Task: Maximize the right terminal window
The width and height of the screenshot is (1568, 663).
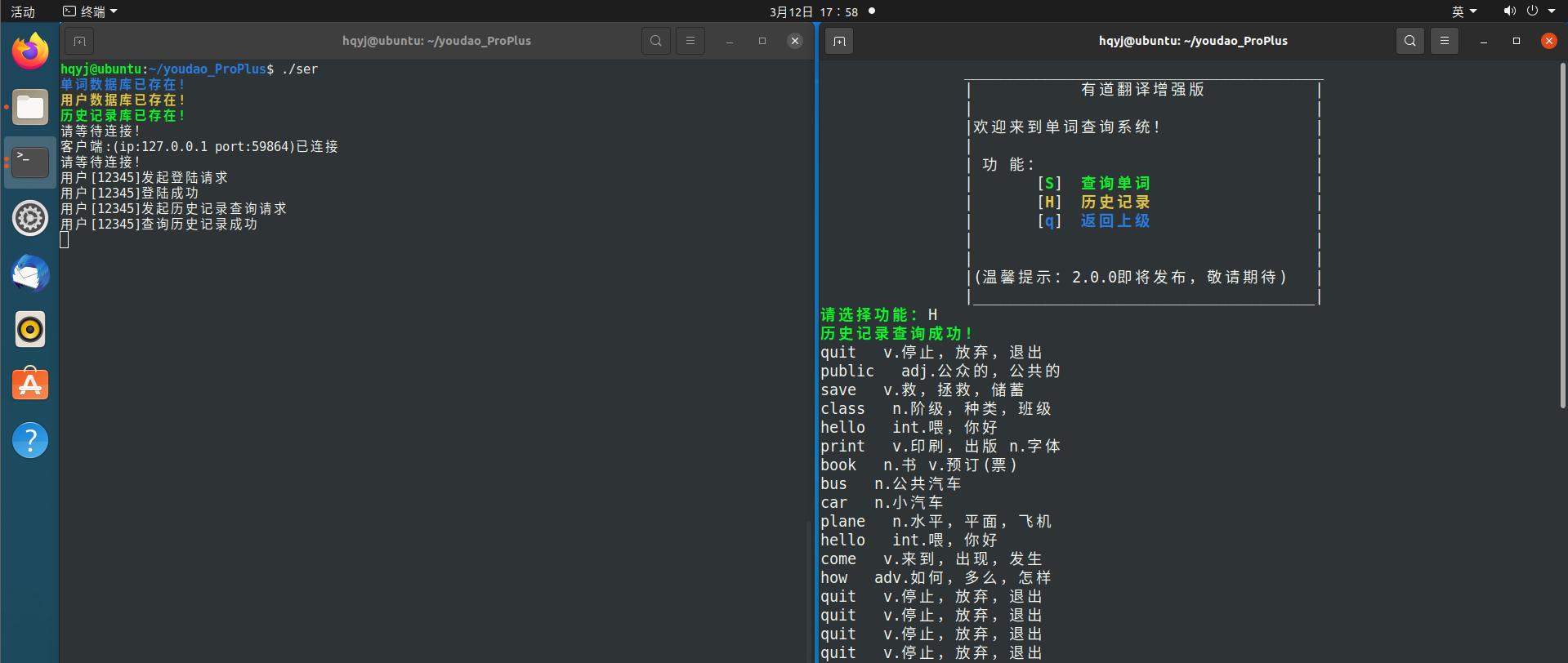Action: tap(1517, 41)
